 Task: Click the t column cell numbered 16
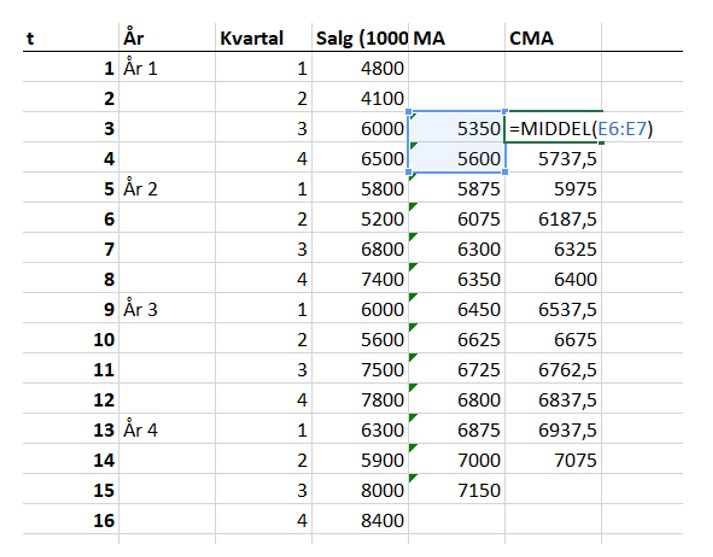(70, 521)
